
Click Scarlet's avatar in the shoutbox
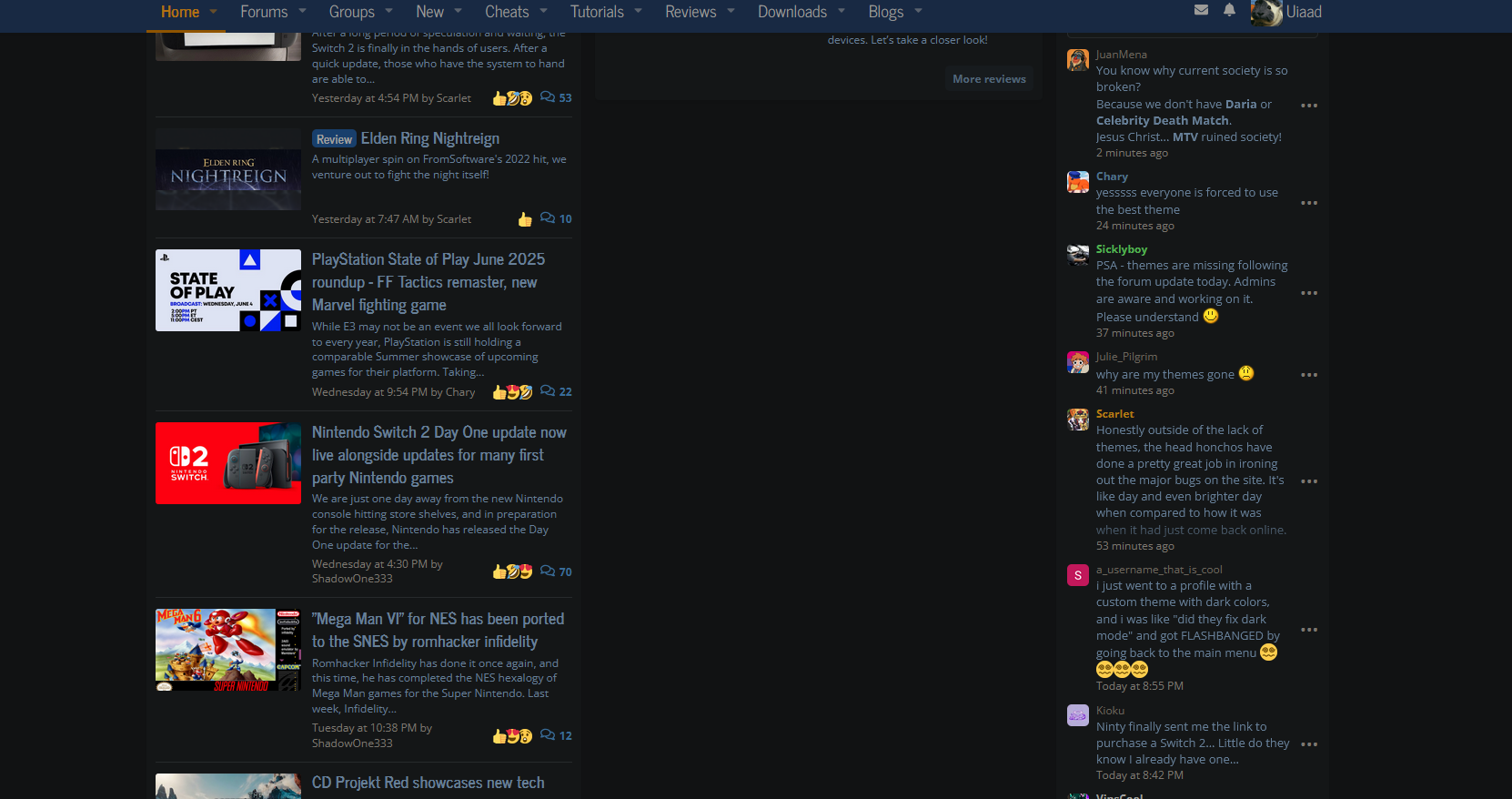coord(1078,420)
